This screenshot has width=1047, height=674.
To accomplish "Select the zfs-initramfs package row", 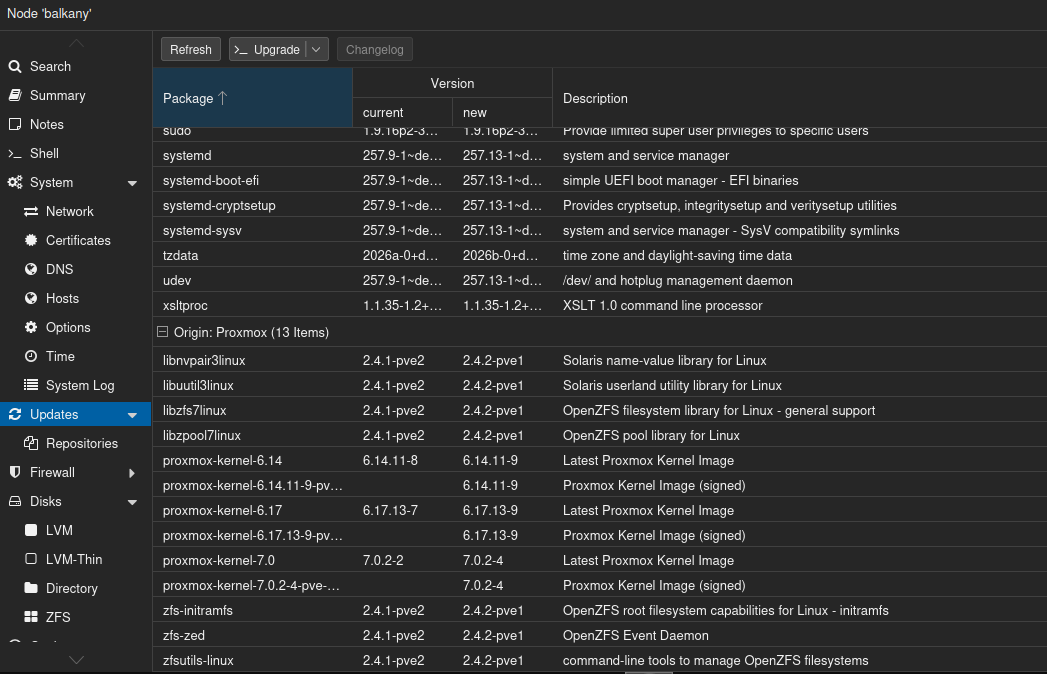I will (600, 611).
